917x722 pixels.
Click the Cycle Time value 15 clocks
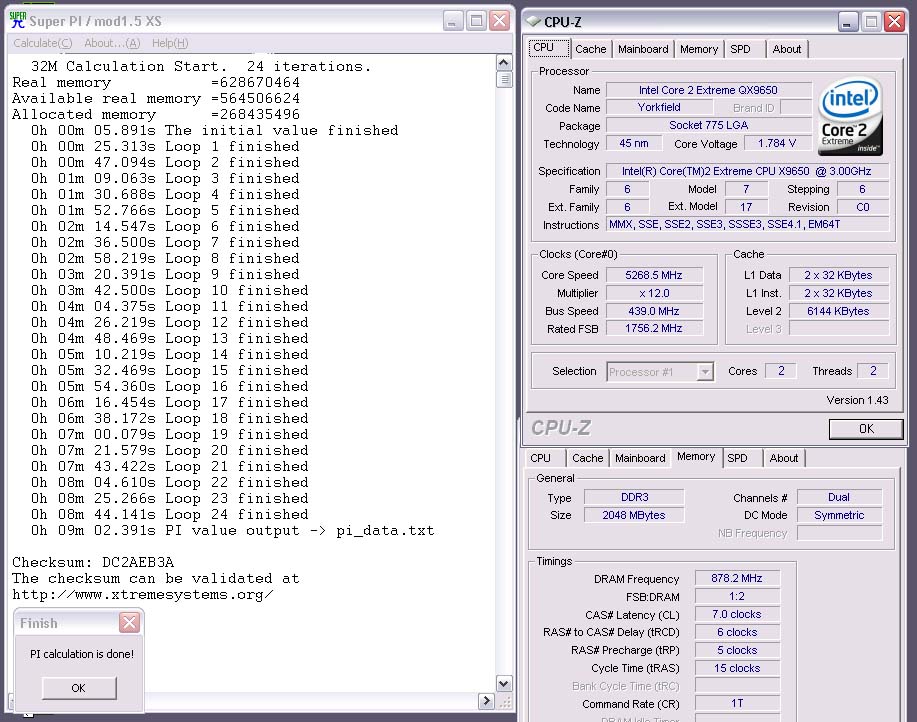click(x=737, y=669)
